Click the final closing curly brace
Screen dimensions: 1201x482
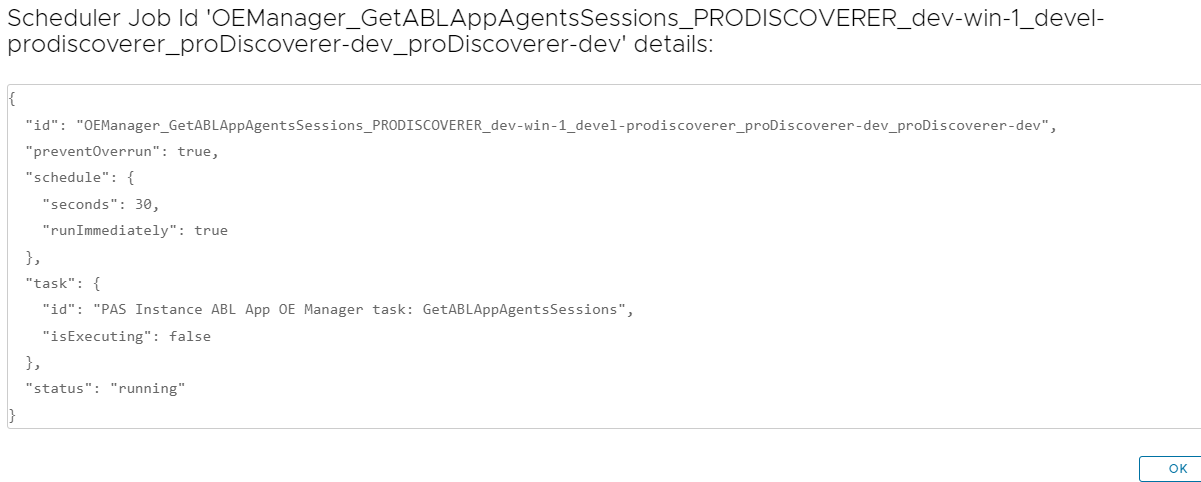(11, 415)
